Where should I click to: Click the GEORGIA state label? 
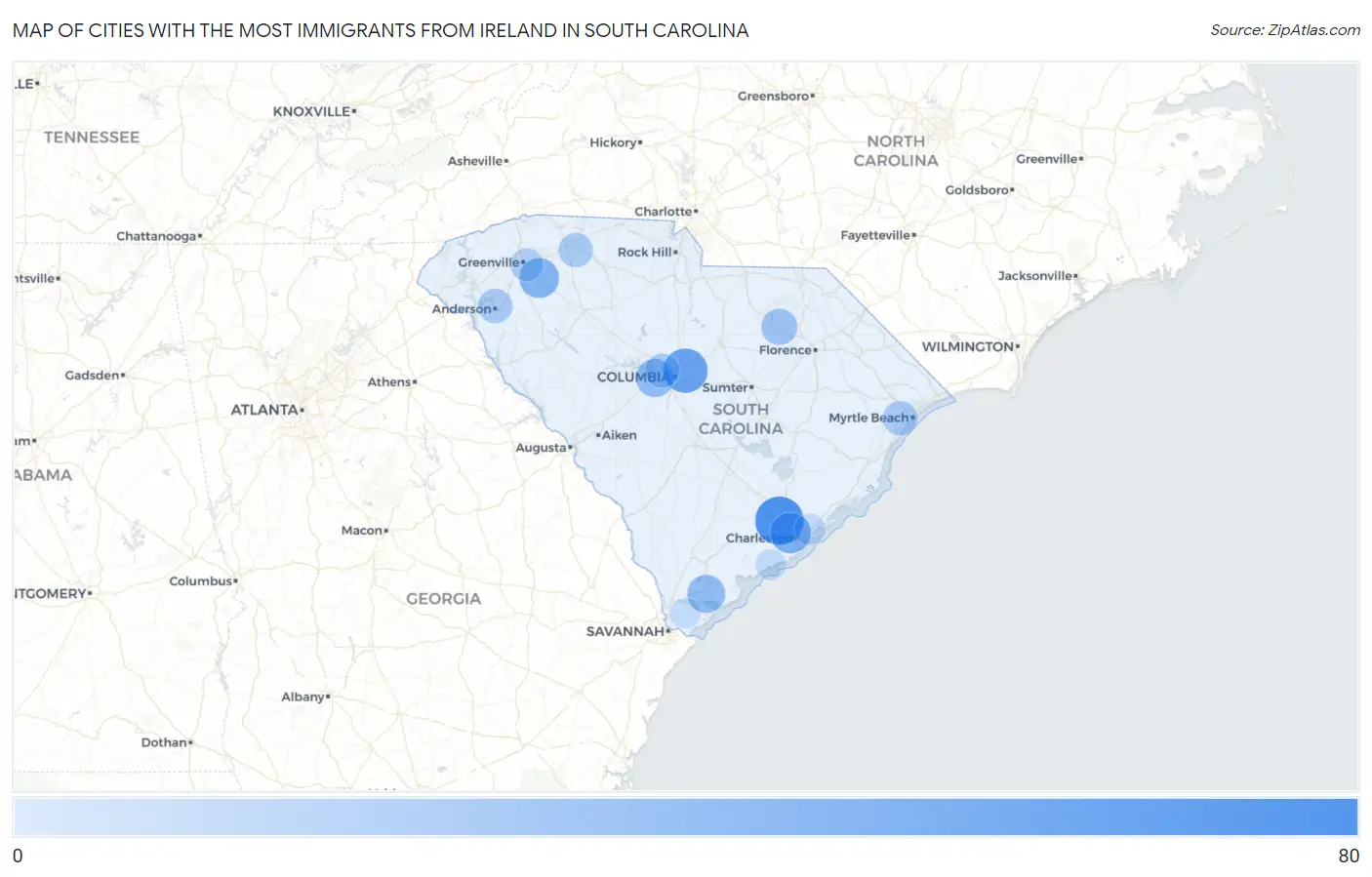pos(444,599)
